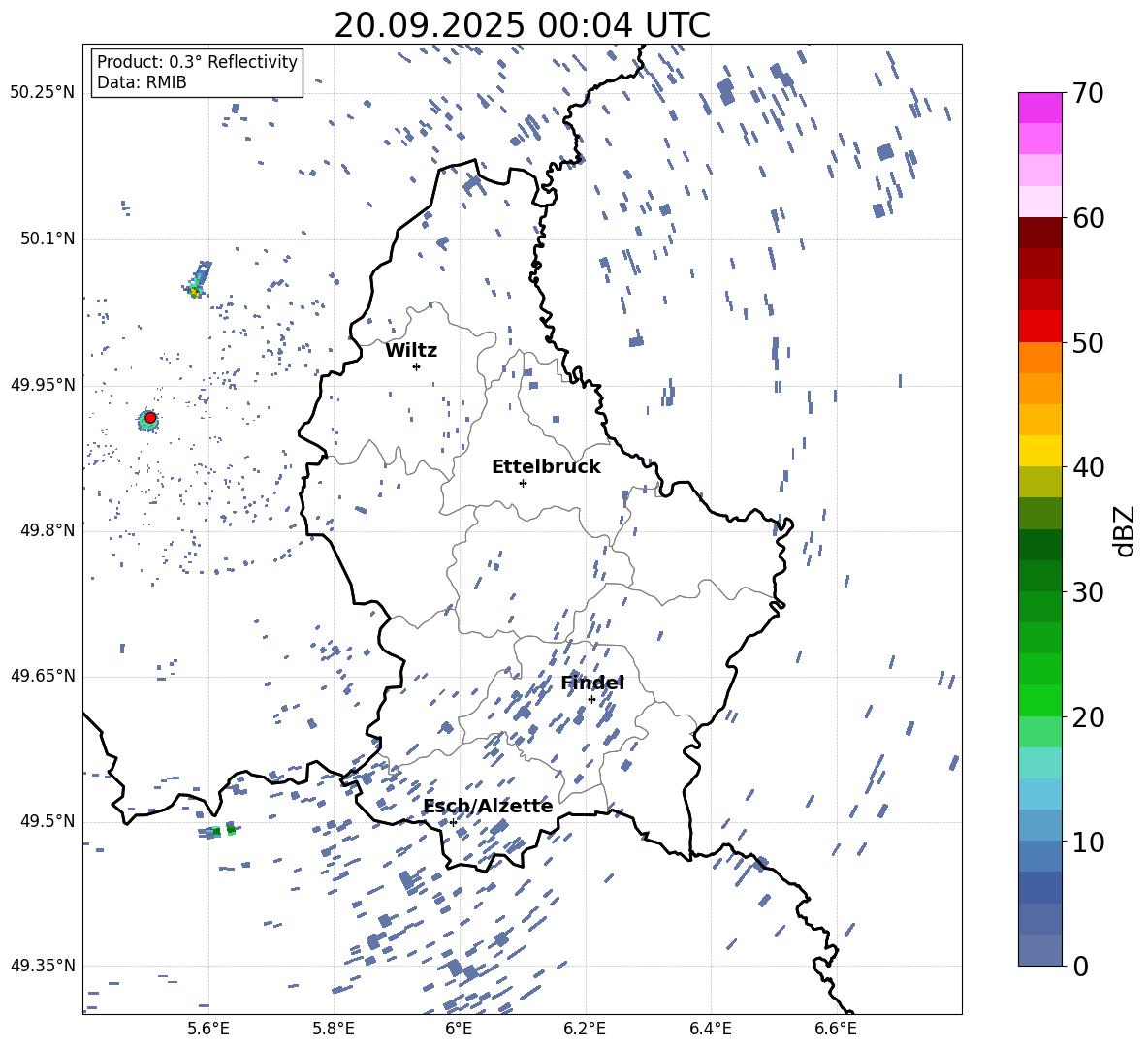Click the Findel label

pos(592,683)
